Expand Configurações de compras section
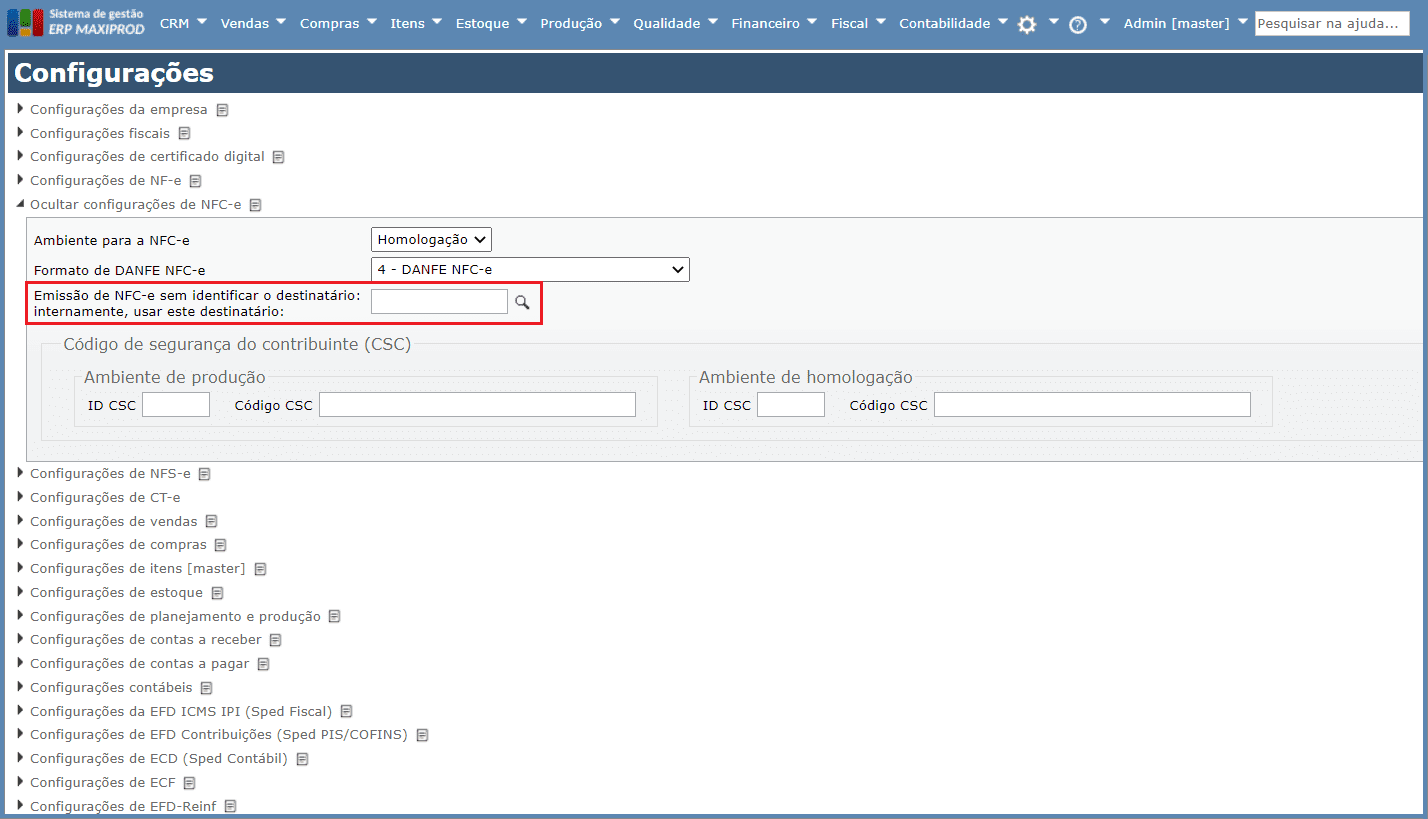The height and width of the screenshot is (819, 1428). [21, 545]
